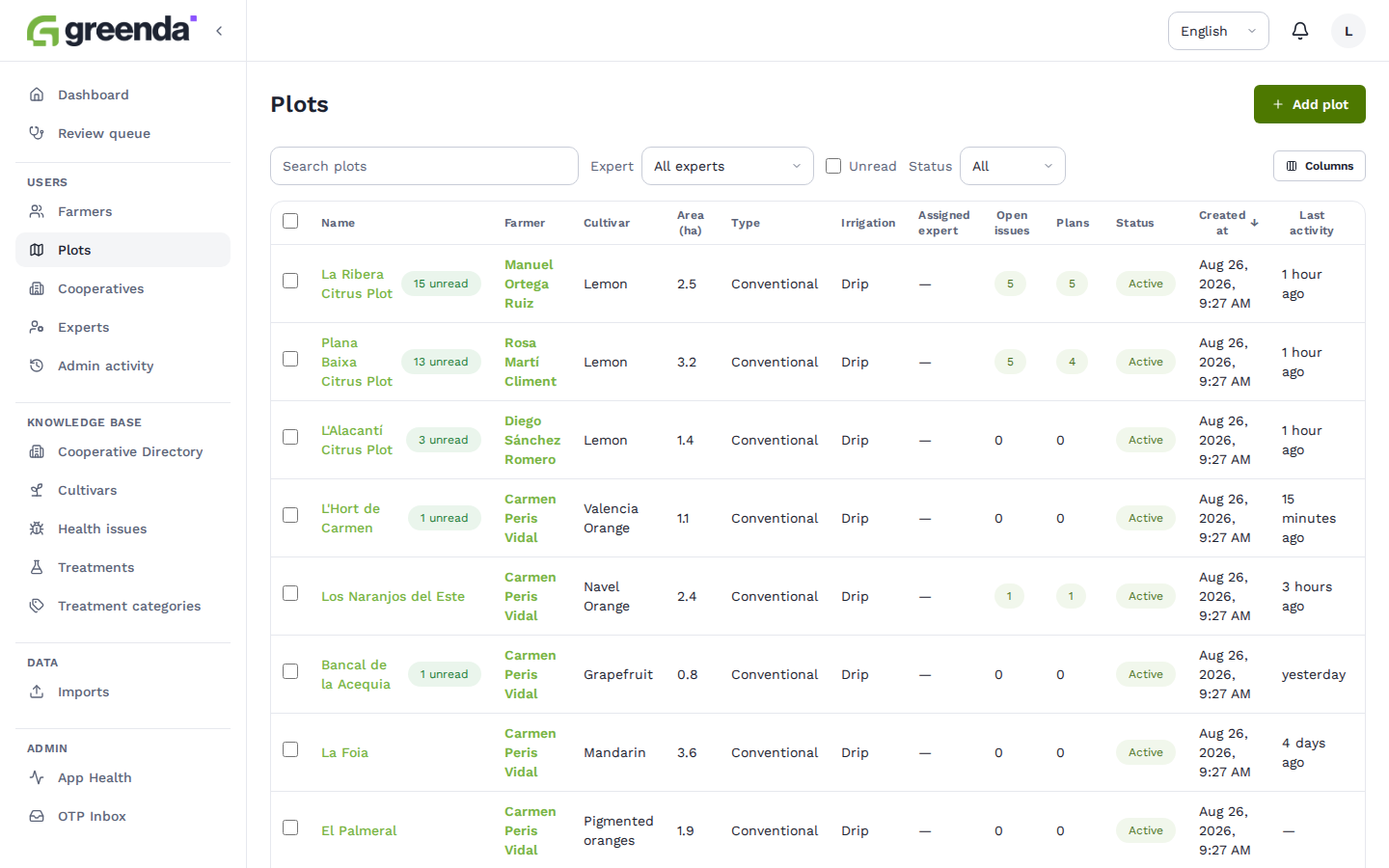
Task: Toggle the Unread filter checkbox
Action: [833, 166]
